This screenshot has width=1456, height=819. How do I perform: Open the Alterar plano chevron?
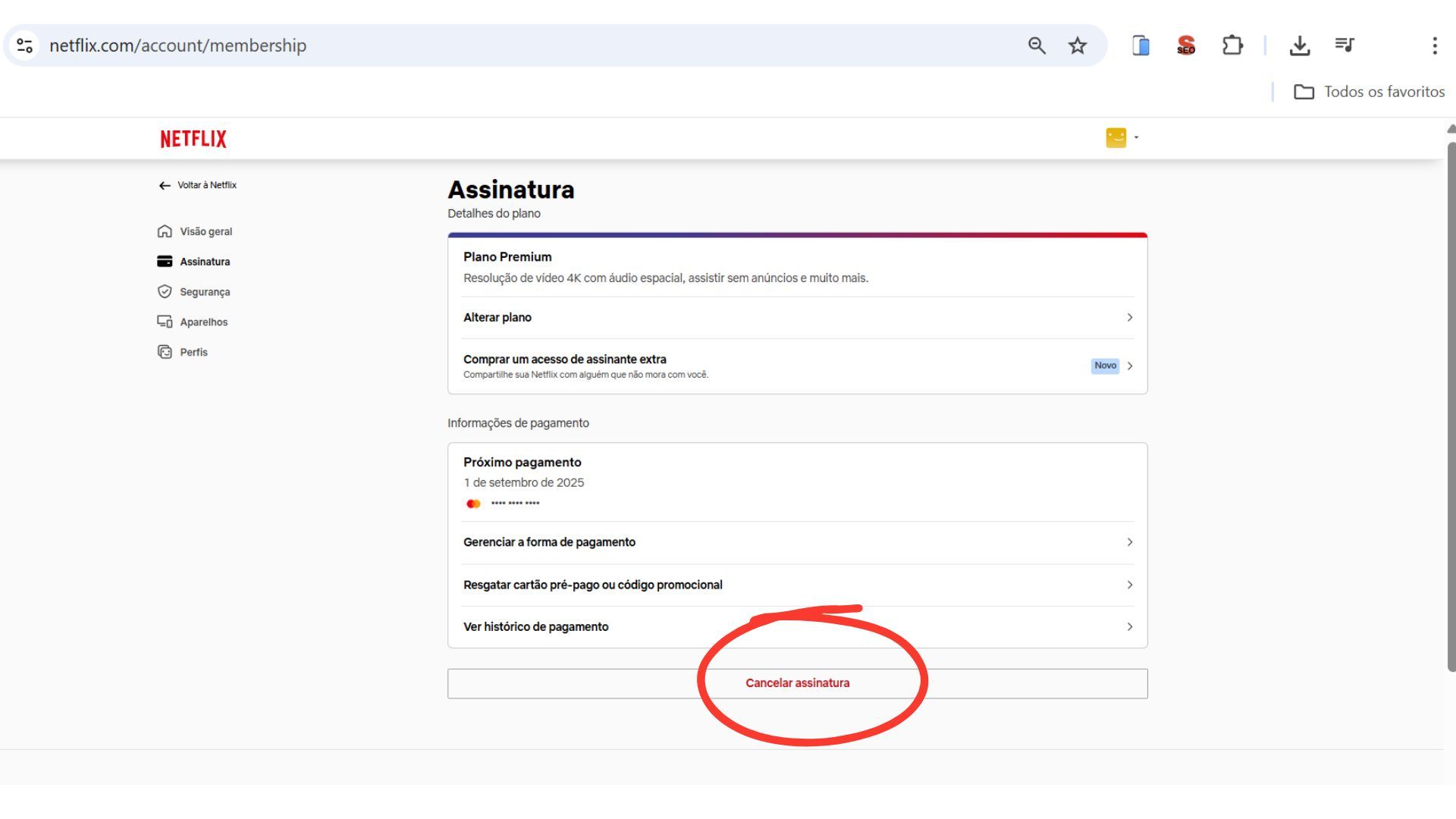click(1130, 318)
